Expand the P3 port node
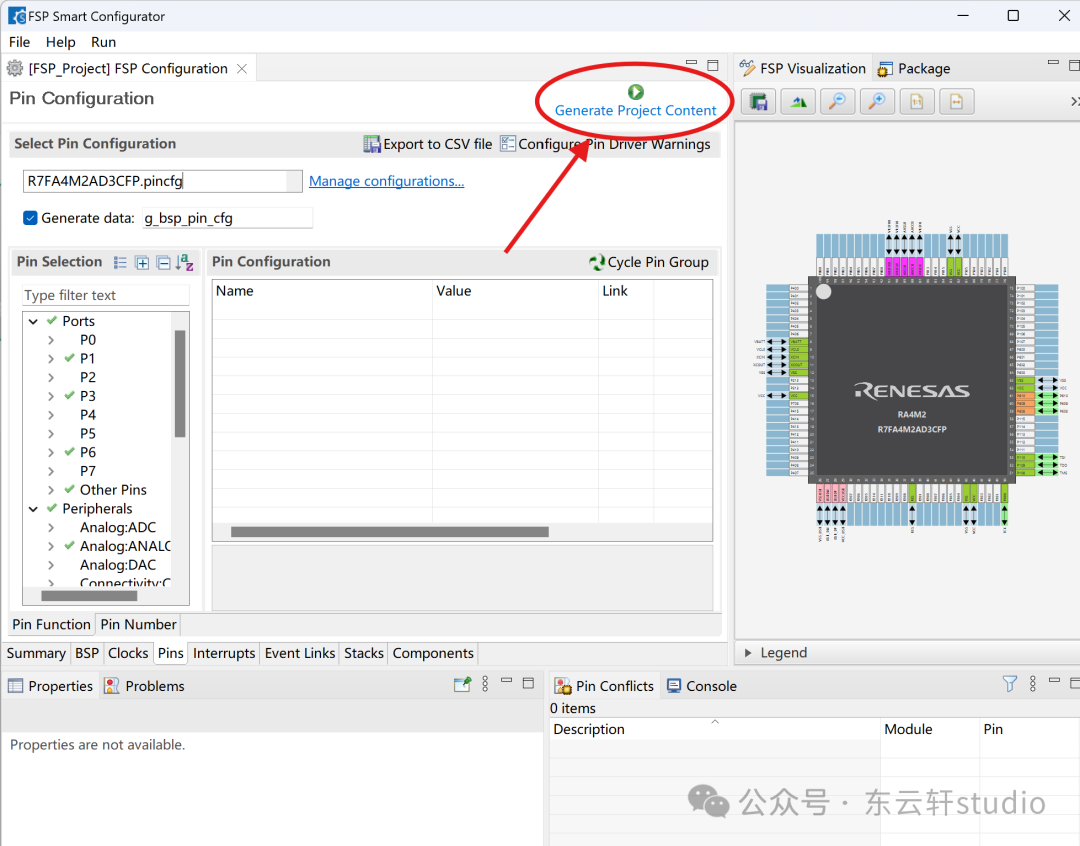1080x846 pixels. click(x=51, y=396)
